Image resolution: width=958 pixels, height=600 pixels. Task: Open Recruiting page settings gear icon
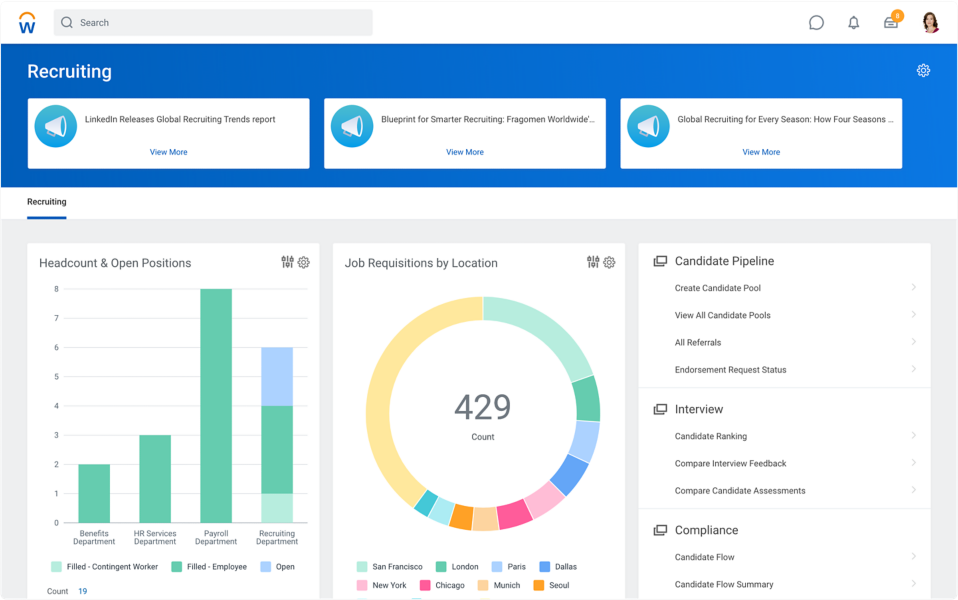point(923,71)
